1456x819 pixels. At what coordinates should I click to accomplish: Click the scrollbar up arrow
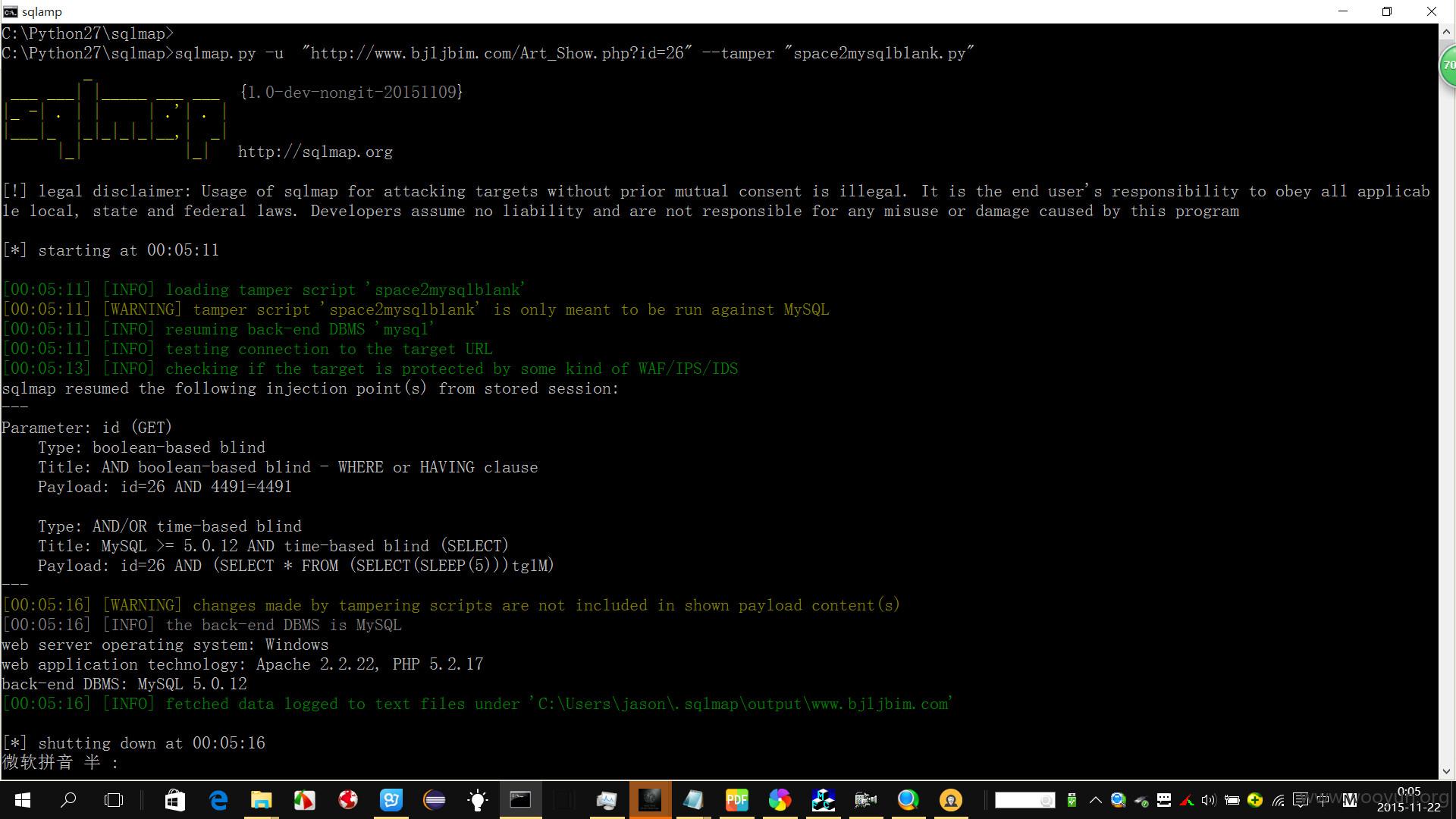[1446, 33]
